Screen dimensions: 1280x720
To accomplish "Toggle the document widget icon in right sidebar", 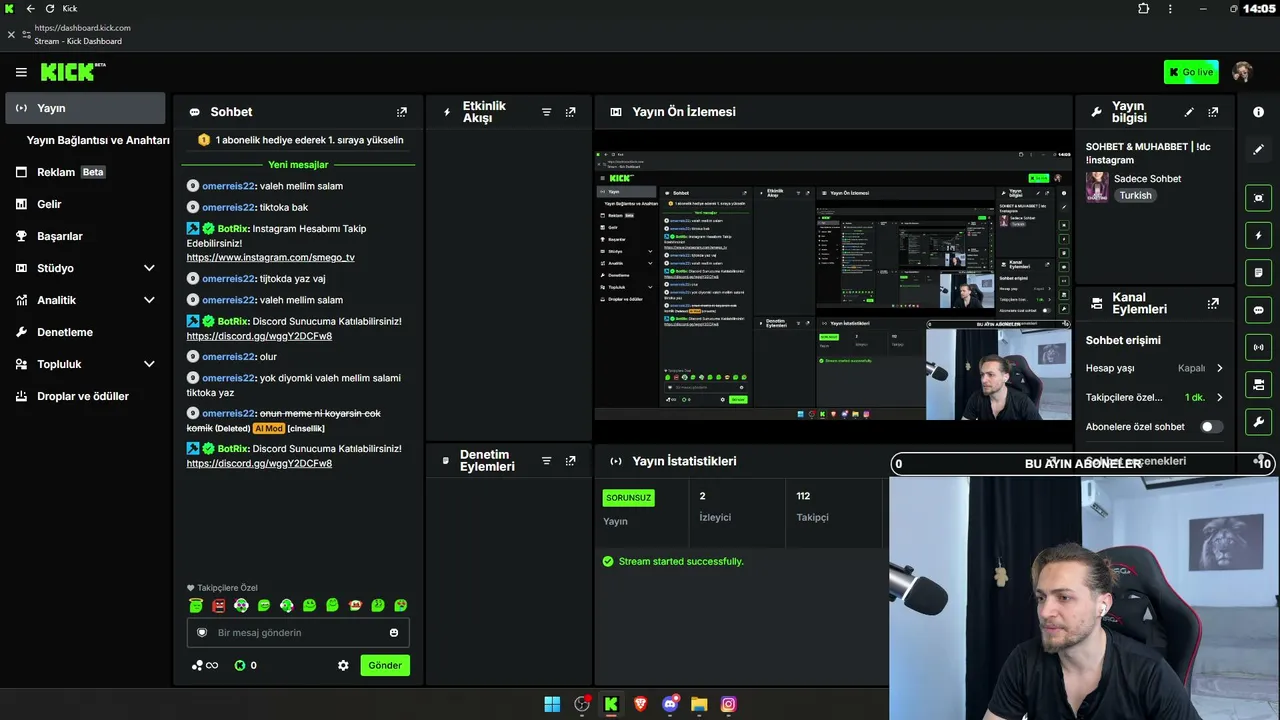I will click(1258, 272).
